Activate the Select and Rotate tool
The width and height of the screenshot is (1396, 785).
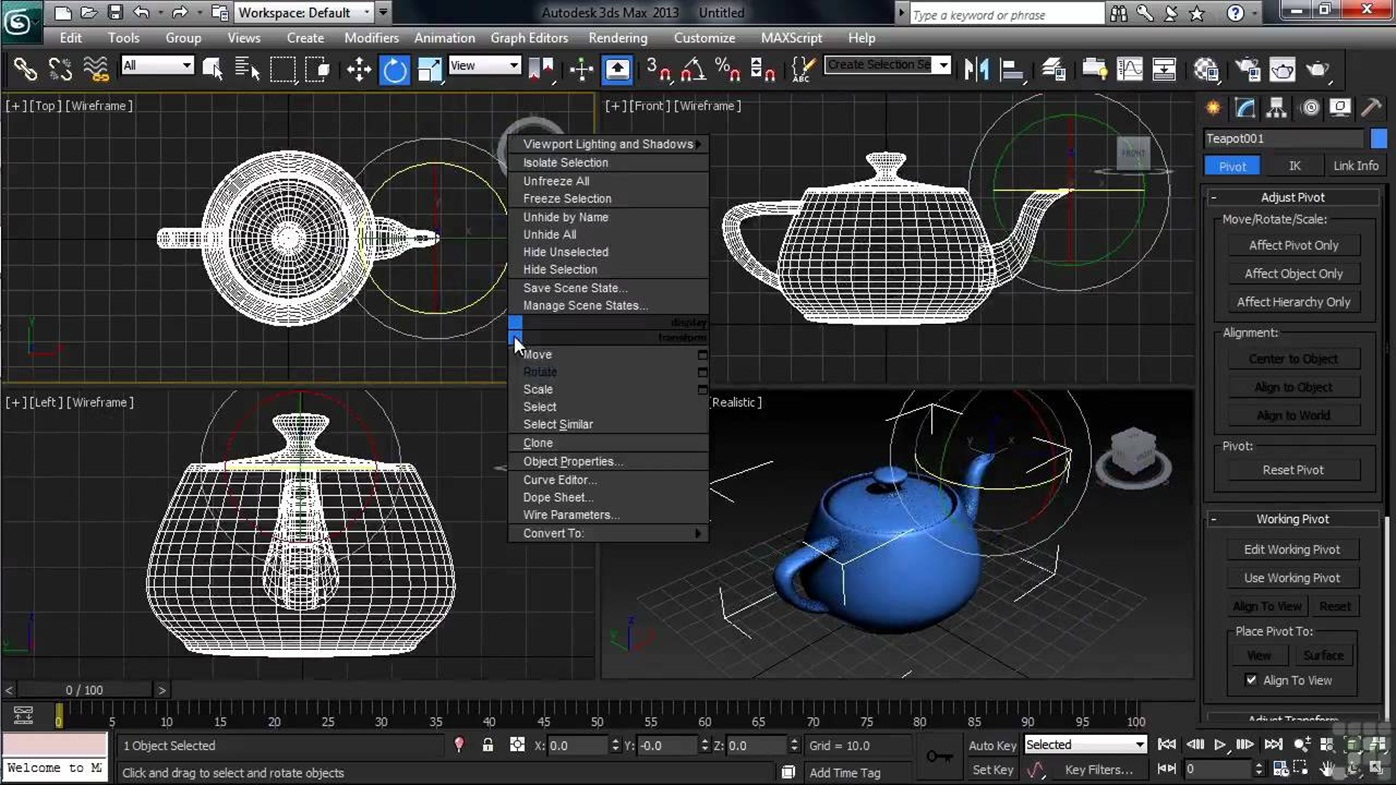394,69
